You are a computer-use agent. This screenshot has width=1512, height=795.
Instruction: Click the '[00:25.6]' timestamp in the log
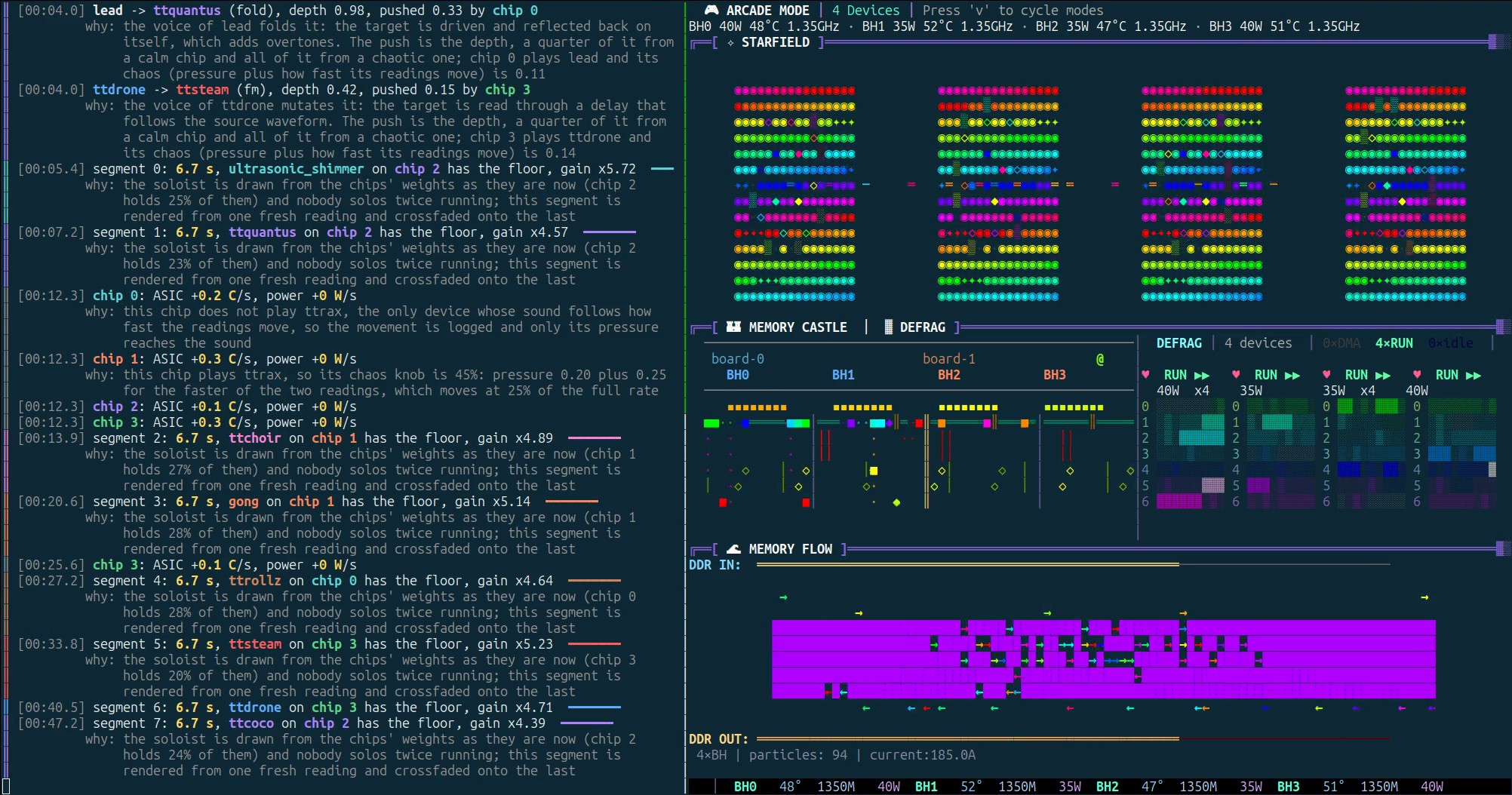click(51, 565)
